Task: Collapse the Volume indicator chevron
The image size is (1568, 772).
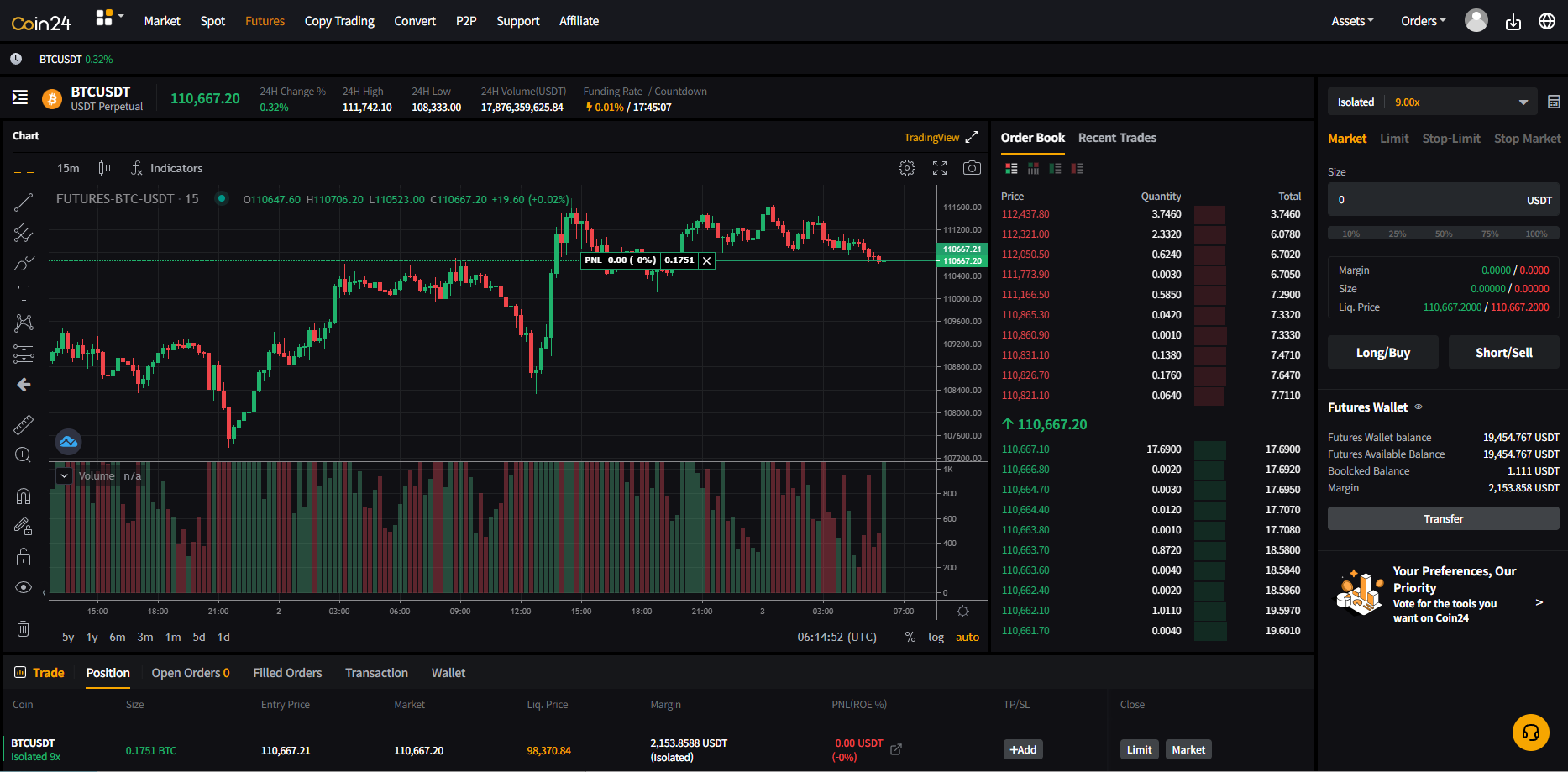Action: (x=64, y=475)
